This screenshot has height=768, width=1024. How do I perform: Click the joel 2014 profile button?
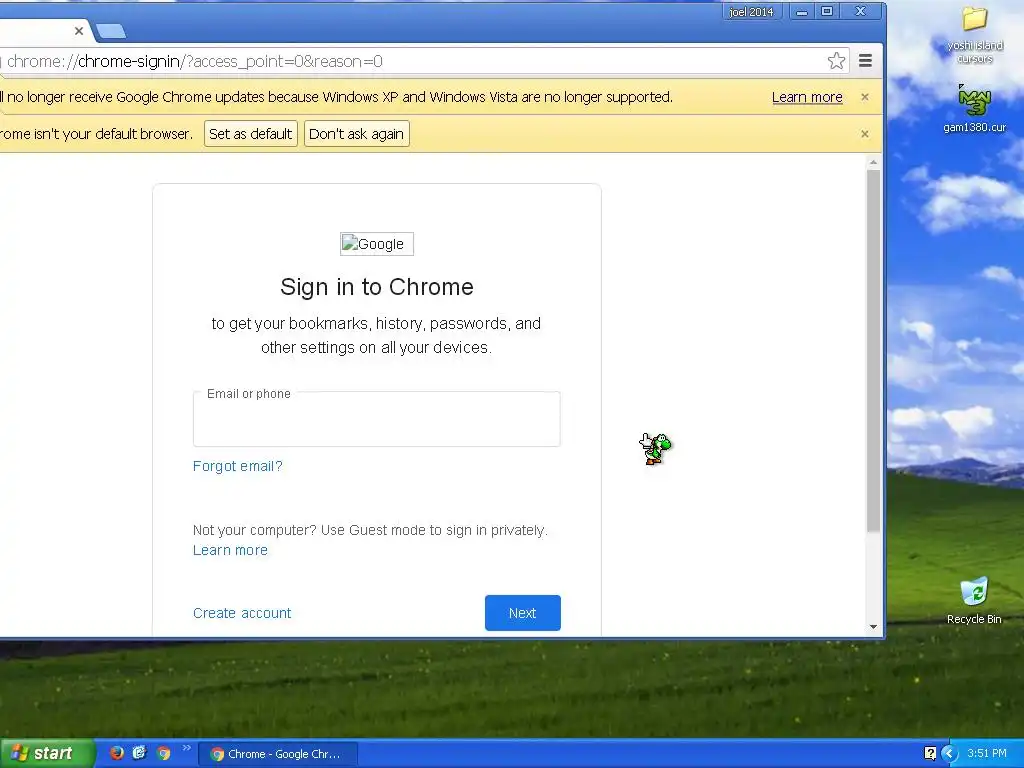point(751,12)
